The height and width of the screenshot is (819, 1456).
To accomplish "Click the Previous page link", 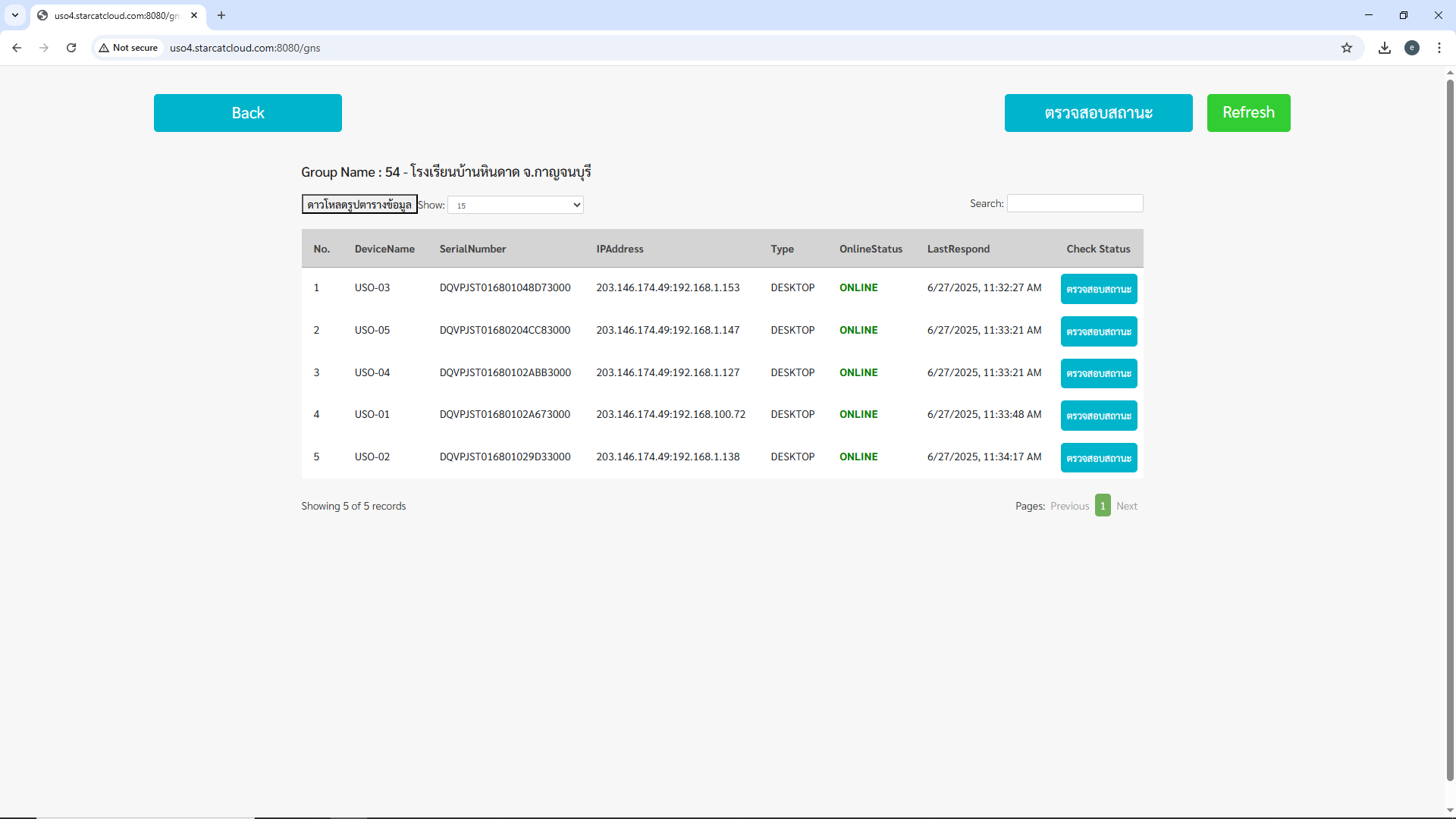I will click(1069, 506).
